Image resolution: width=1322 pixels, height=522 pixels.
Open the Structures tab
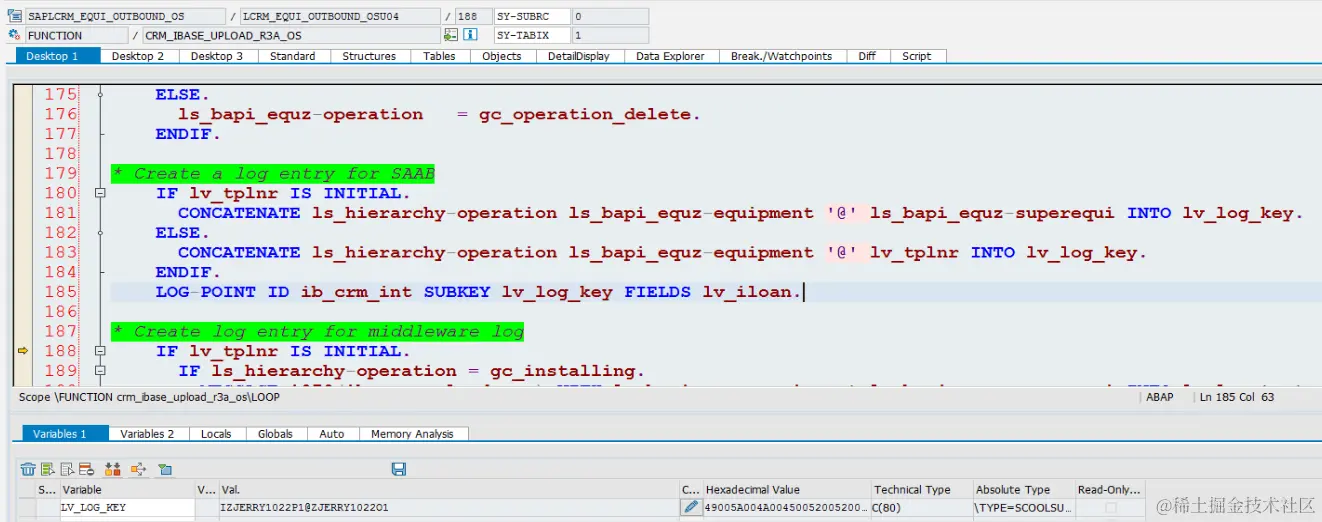tap(369, 56)
